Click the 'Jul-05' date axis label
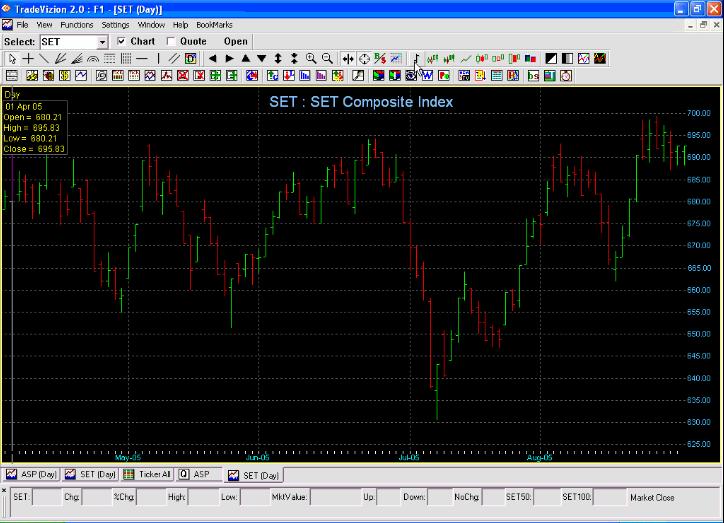 pyautogui.click(x=409, y=457)
